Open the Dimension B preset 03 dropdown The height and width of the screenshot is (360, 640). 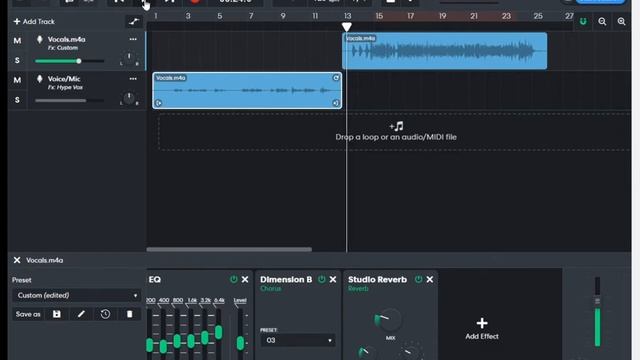click(298, 340)
